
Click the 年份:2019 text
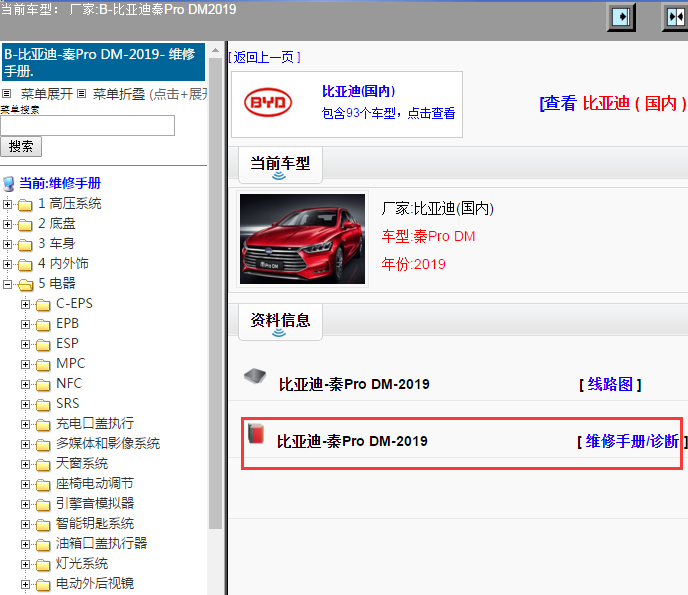point(413,264)
